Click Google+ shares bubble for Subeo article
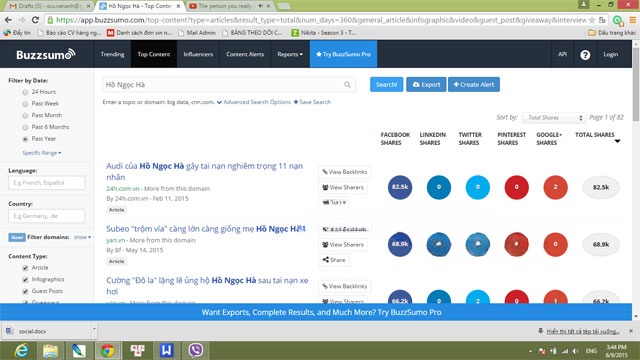 point(555,244)
